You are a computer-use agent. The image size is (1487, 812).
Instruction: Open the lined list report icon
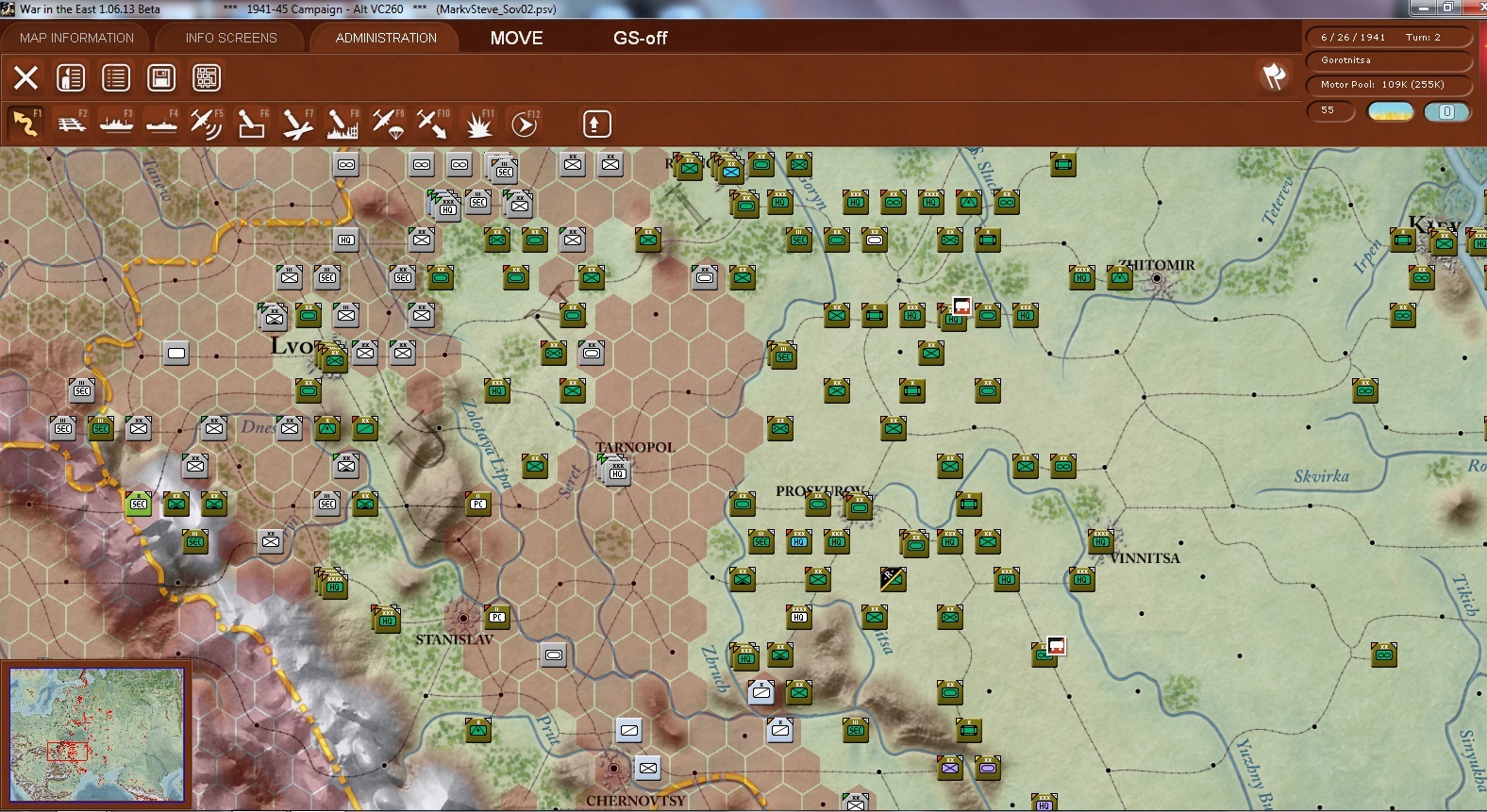116,77
